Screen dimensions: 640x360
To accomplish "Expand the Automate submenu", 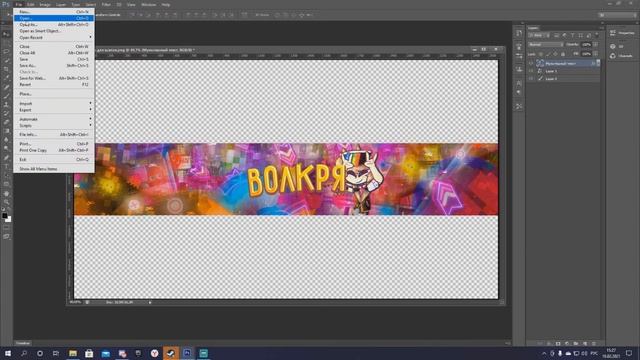I will [x=53, y=119].
